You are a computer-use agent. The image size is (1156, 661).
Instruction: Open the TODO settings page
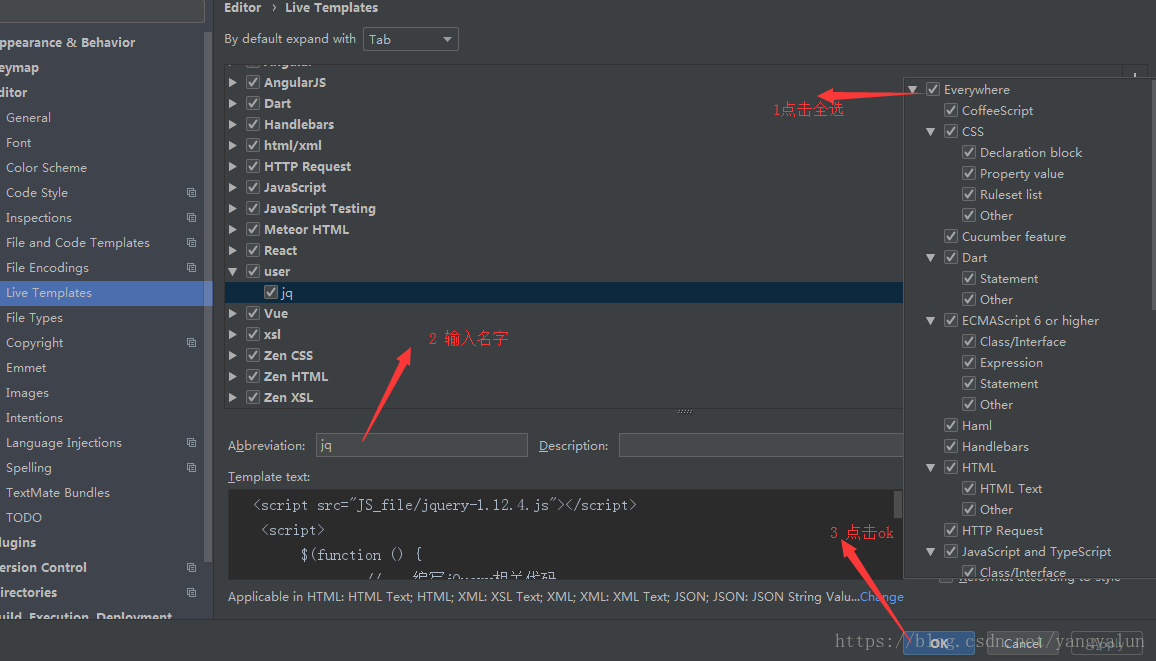tap(24, 518)
